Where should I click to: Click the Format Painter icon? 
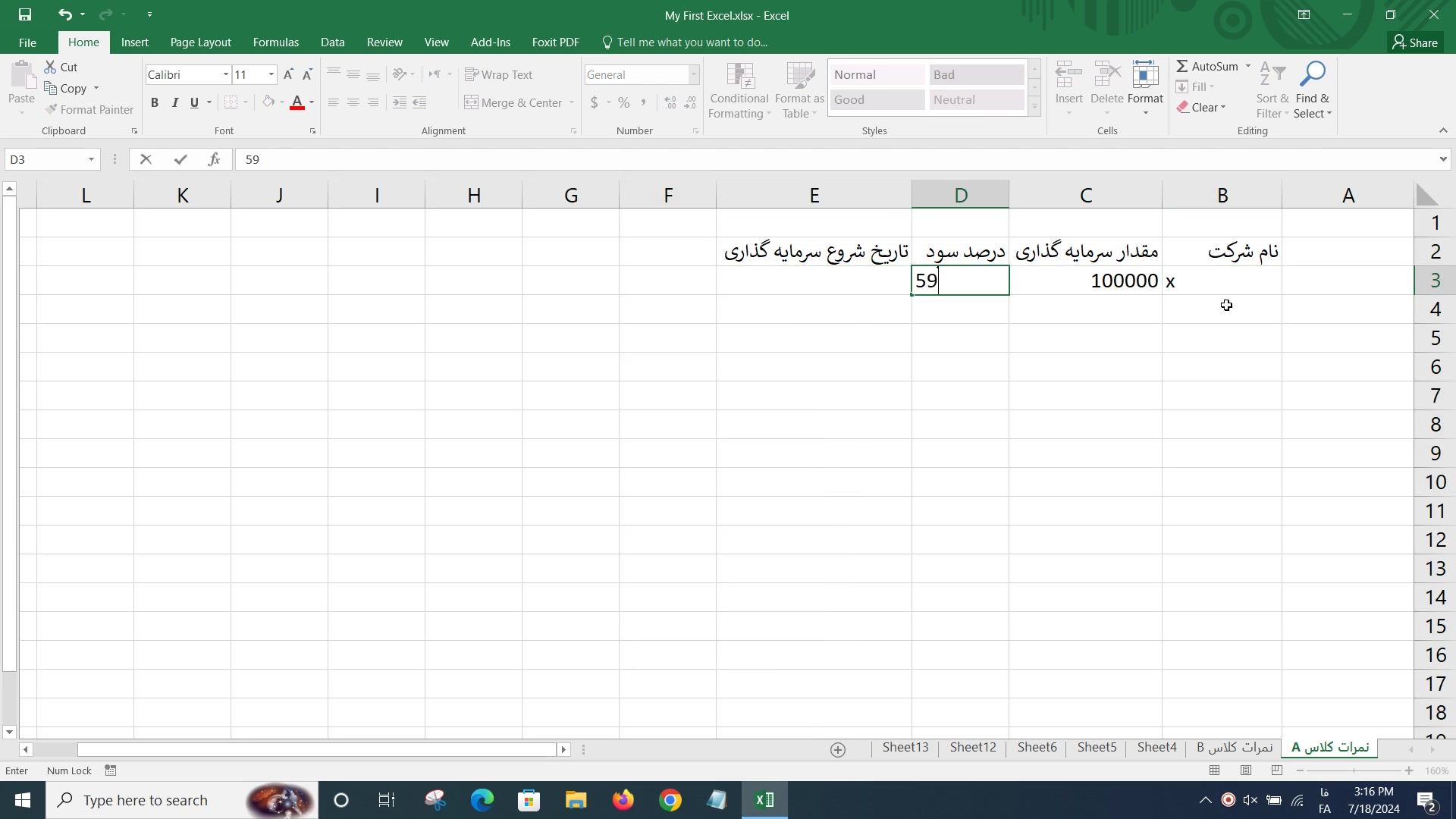tap(52, 110)
